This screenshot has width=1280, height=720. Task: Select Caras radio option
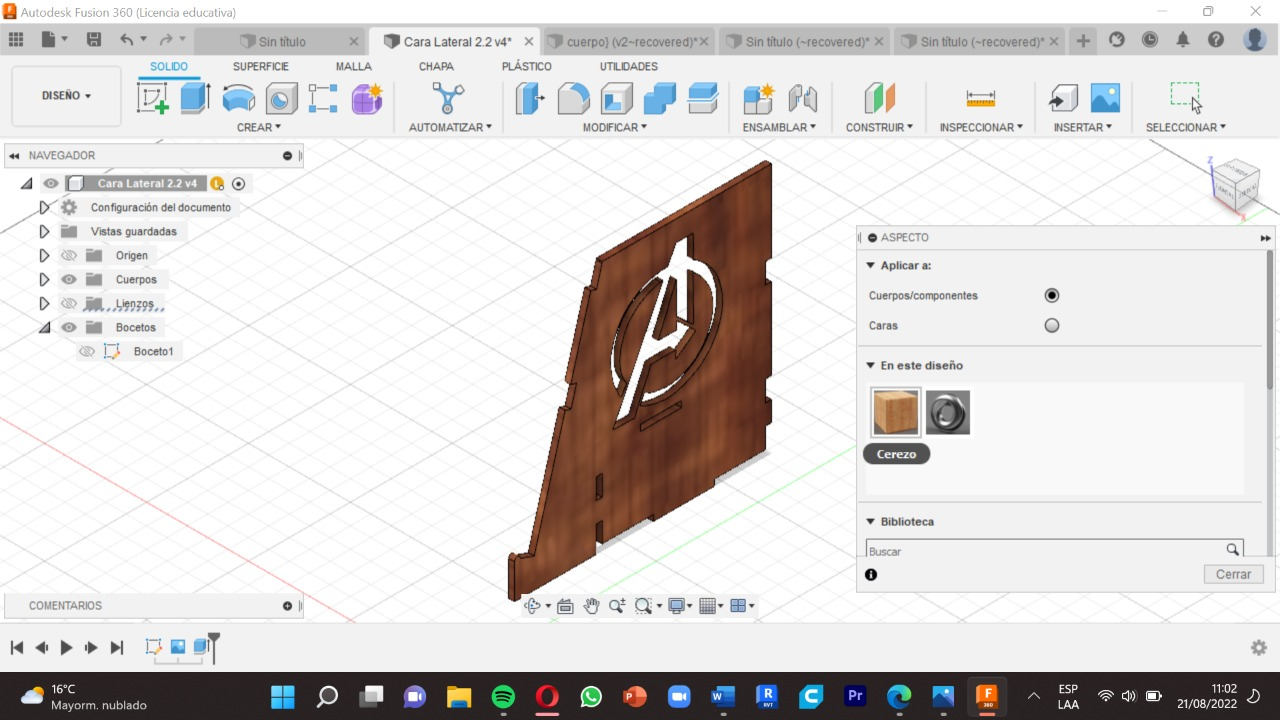[1051, 325]
